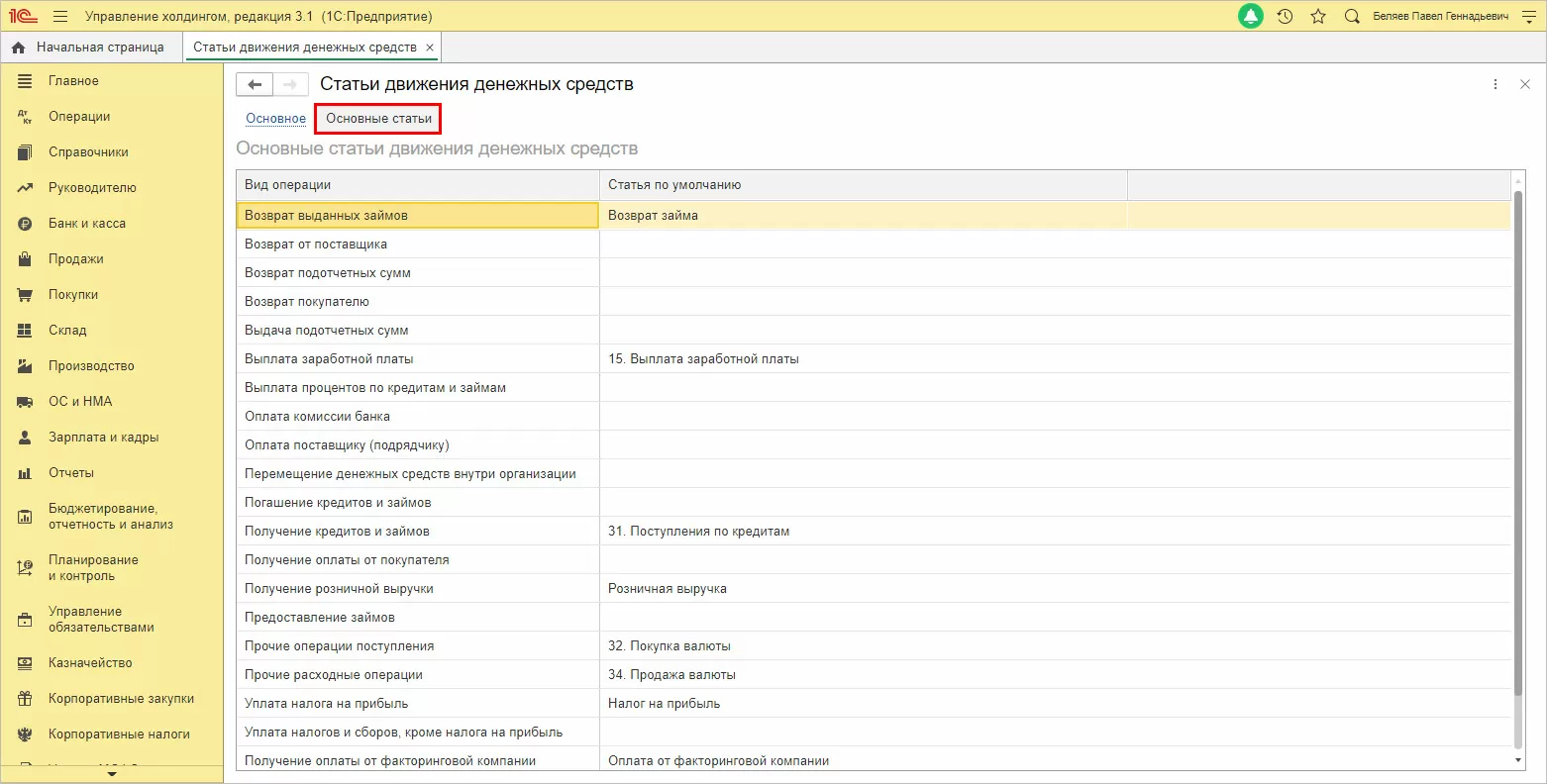This screenshot has height=784, width=1547.
Task: Click the Покупки cart icon
Action: tap(25, 295)
